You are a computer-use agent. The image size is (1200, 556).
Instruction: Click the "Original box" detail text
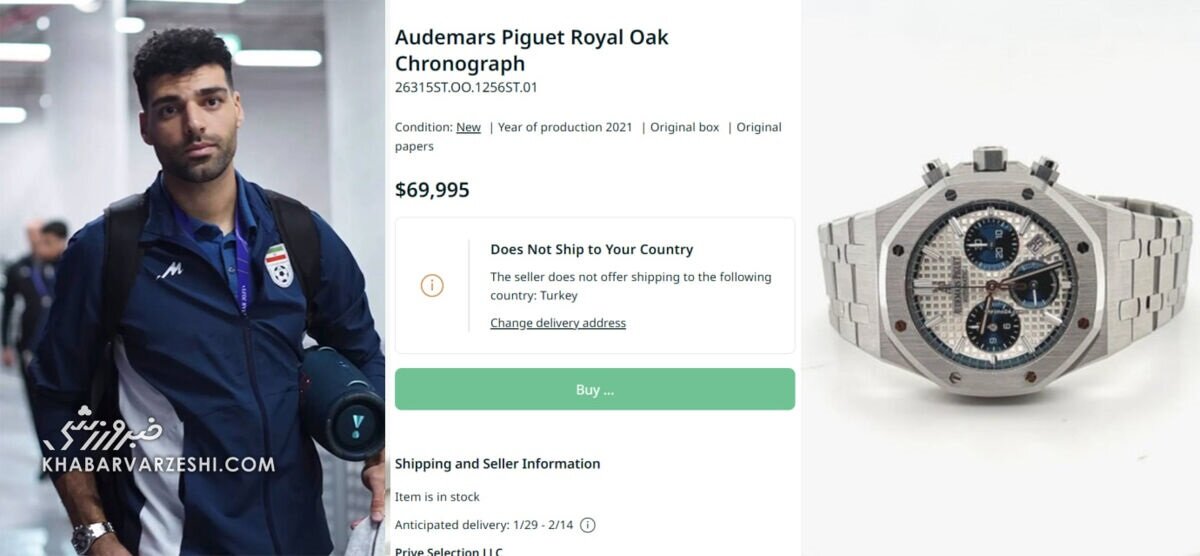tap(685, 127)
